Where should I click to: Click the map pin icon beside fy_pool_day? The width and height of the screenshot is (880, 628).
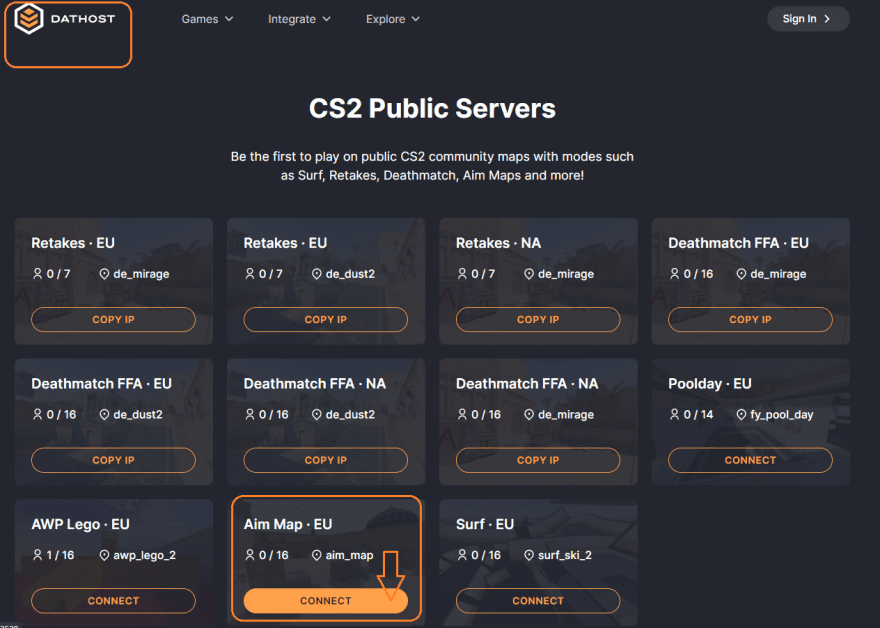(741, 414)
